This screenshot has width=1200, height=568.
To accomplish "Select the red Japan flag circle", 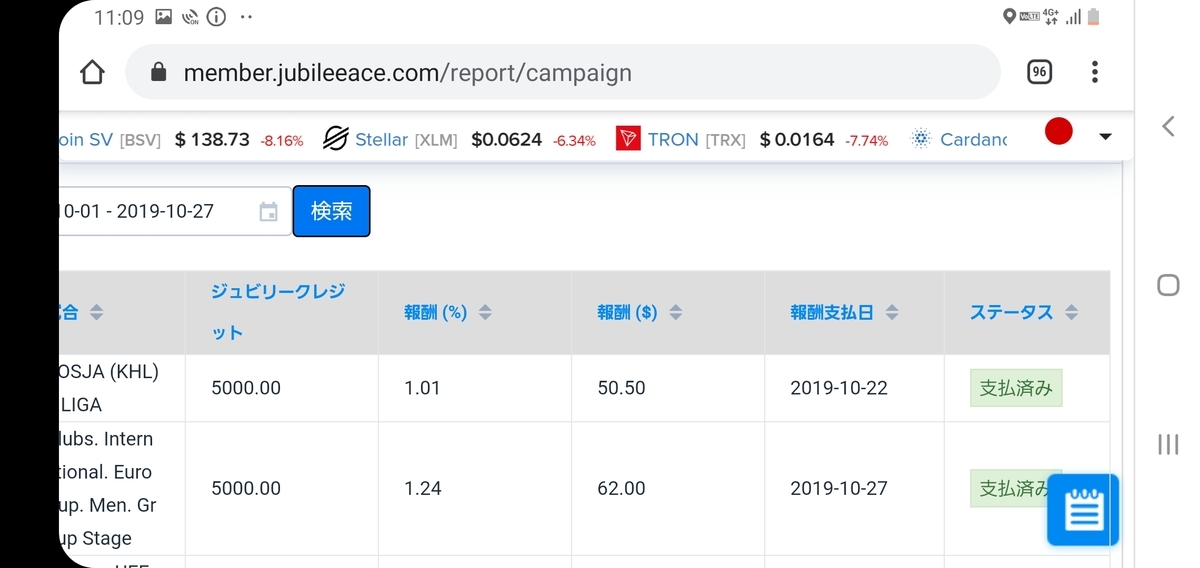I will [x=1058, y=132].
